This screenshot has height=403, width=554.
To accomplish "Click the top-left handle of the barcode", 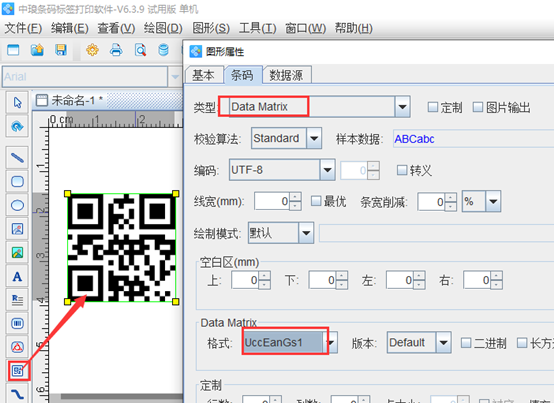I will point(67,194).
